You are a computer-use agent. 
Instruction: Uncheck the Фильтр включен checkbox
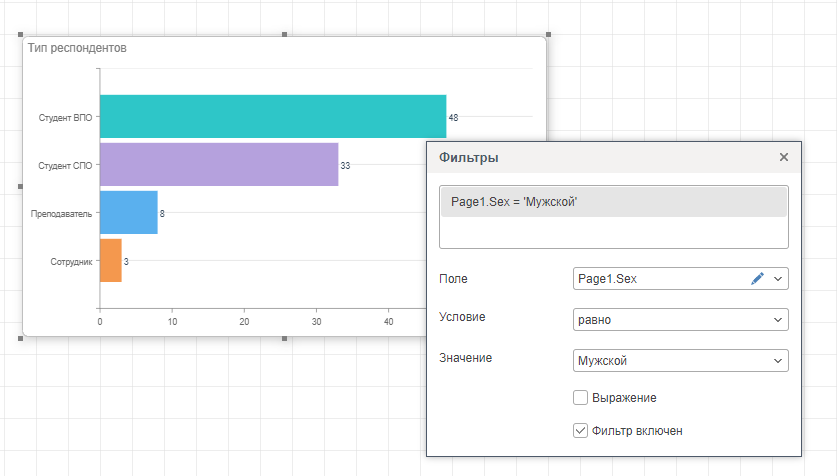click(580, 430)
